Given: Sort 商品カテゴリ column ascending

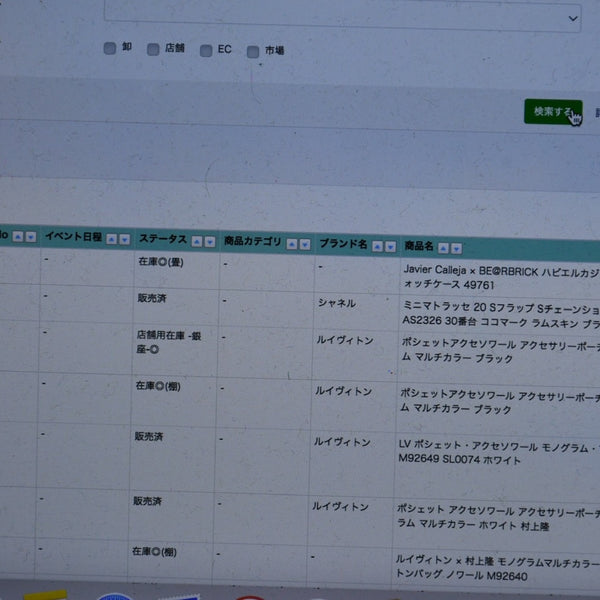Looking at the screenshot, I should click(292, 244).
